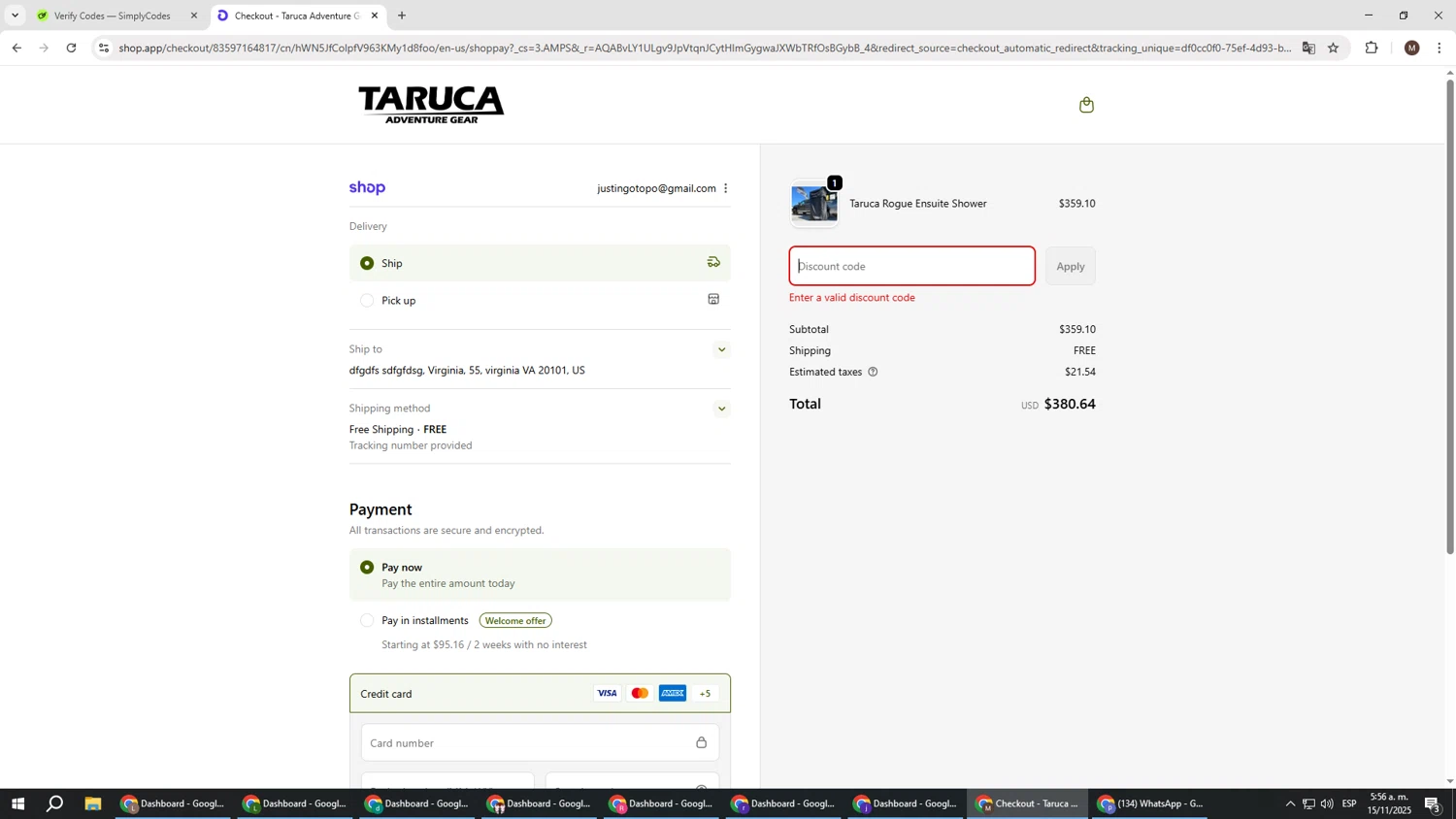Select the Pay now option

(x=367, y=567)
